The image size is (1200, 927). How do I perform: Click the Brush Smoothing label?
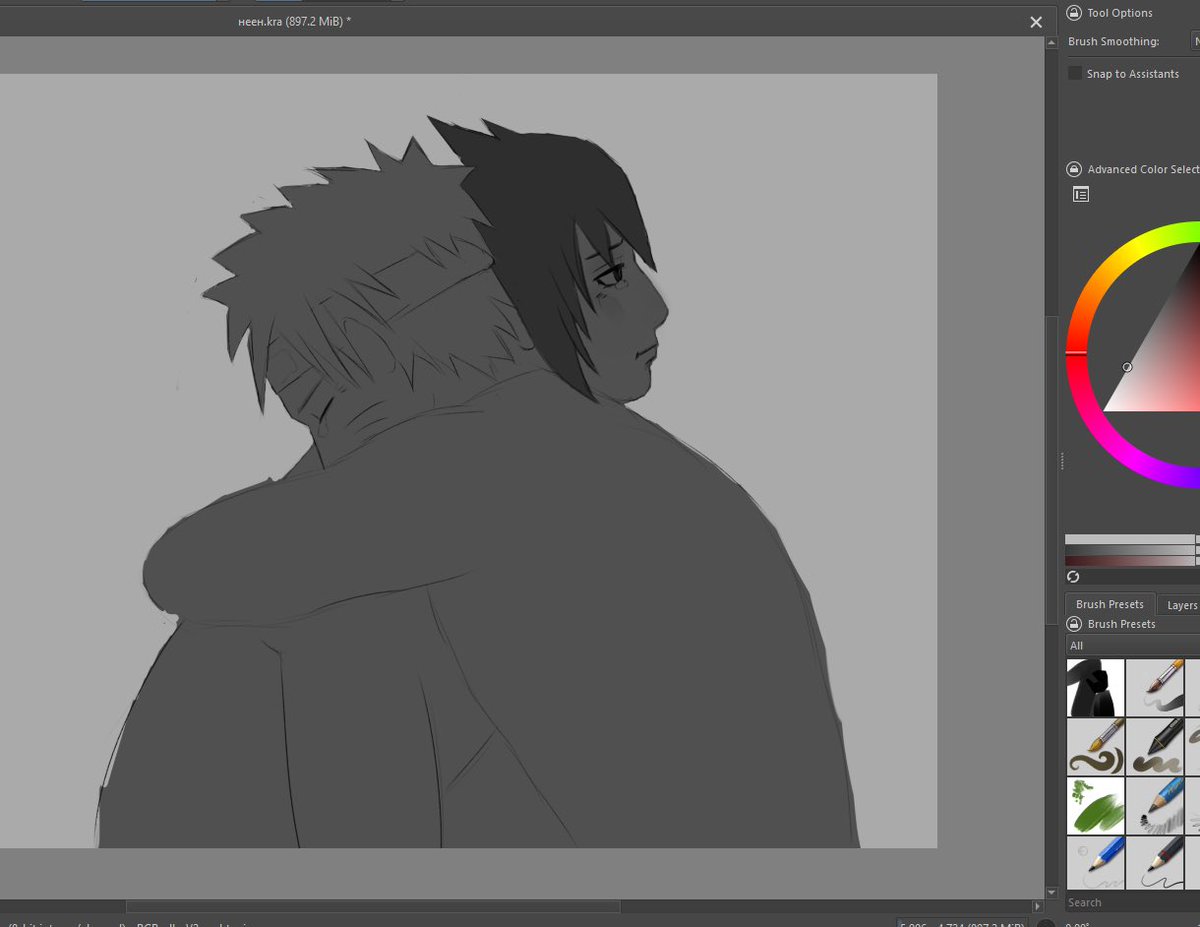(1113, 41)
